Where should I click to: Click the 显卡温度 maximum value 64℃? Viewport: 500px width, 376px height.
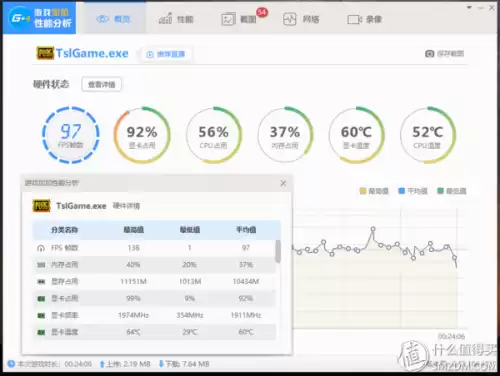133,332
